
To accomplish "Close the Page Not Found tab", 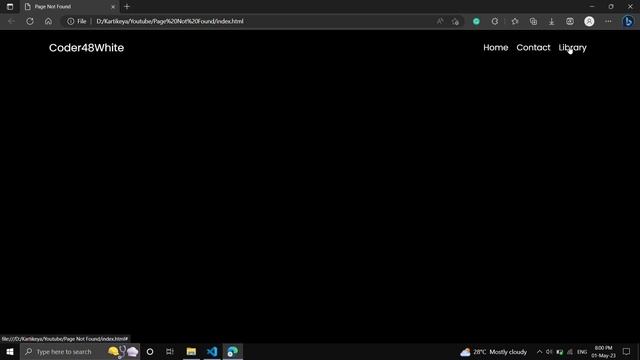I will [113, 7].
